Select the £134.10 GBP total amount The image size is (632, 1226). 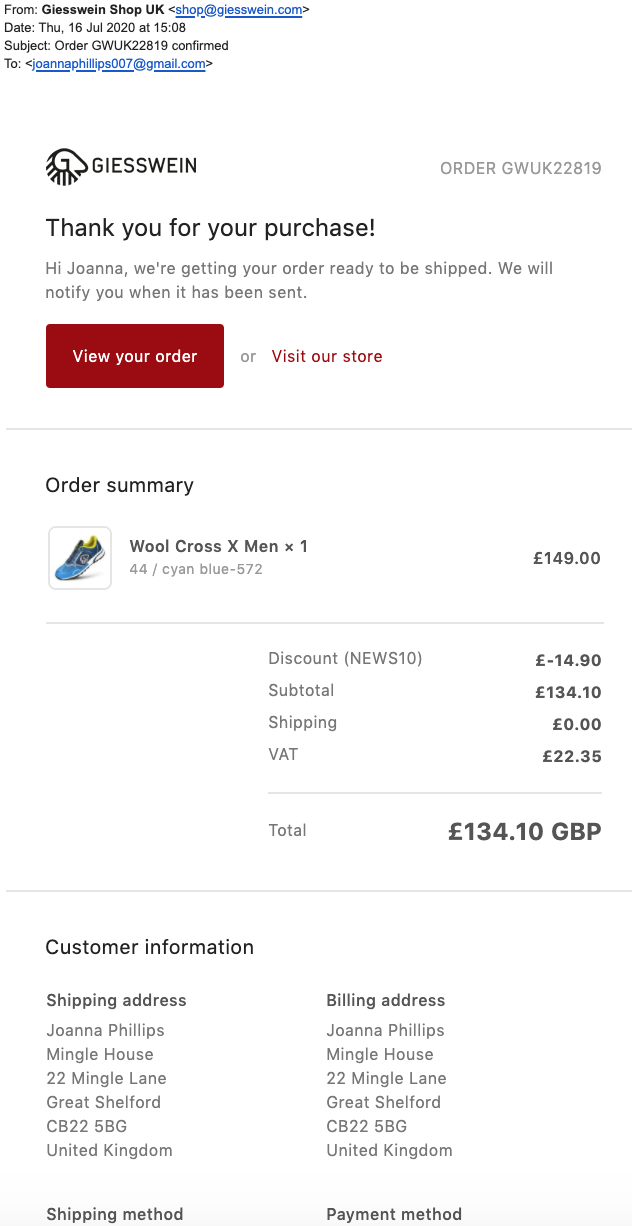(525, 831)
